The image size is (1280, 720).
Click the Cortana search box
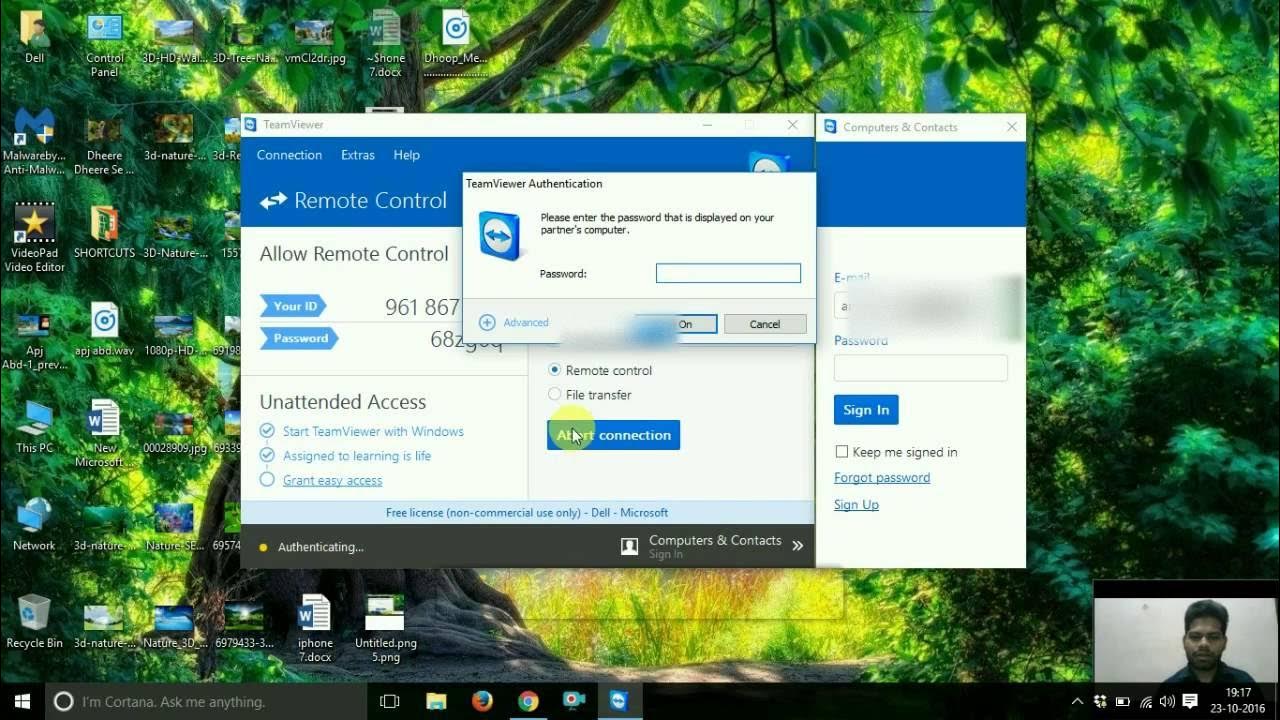click(x=205, y=702)
